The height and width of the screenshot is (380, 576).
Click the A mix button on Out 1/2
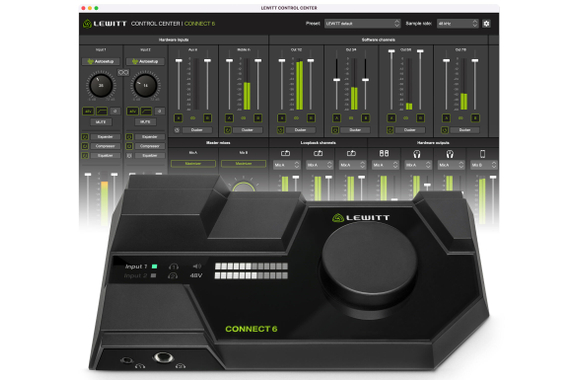282,118
